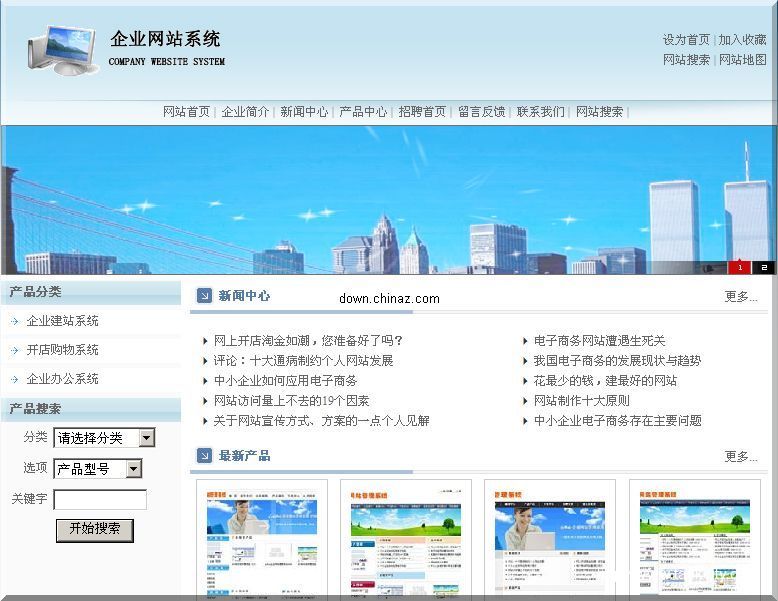This screenshot has height=601, width=778.
Task: Open 留言反馈 navigation item
Action: (481, 112)
